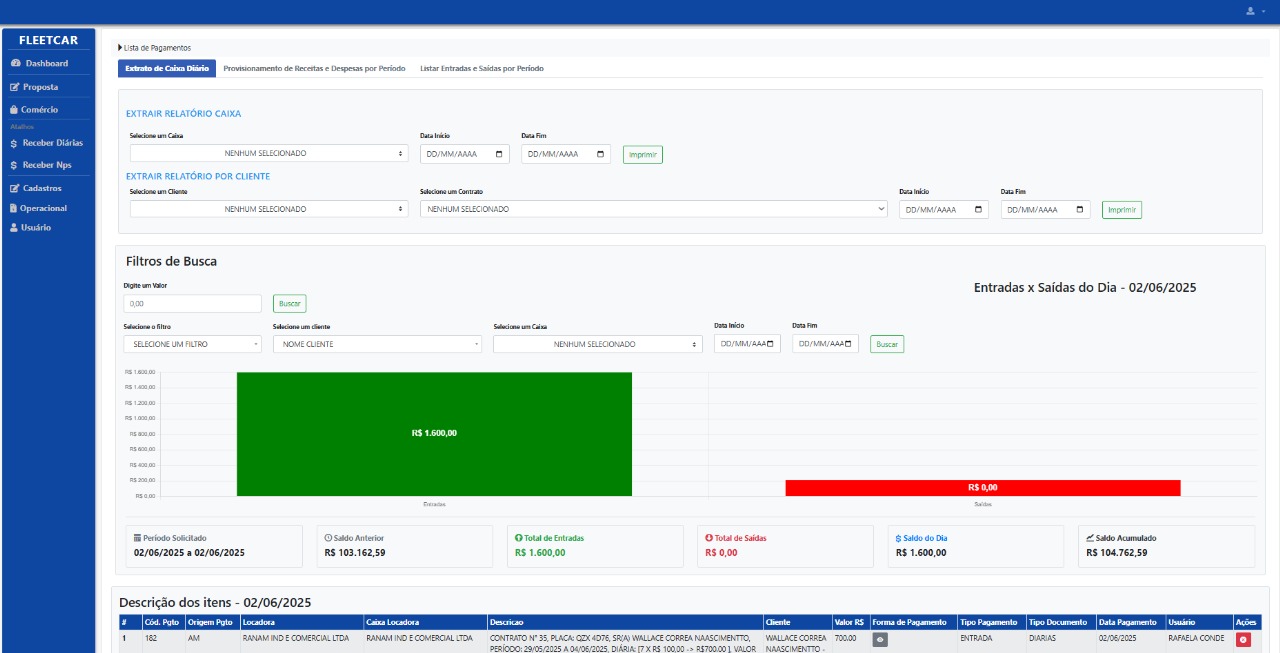Open calendar picker for Filtros Data Início
This screenshot has width=1280, height=653.
click(772, 344)
